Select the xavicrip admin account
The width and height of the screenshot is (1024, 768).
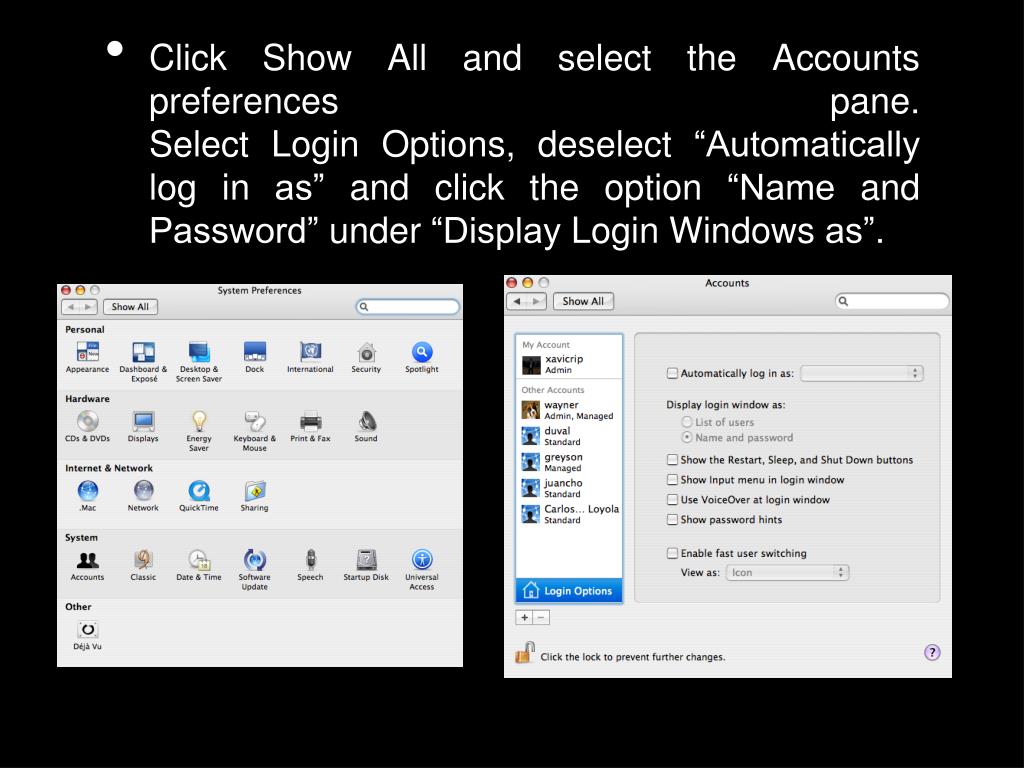pyautogui.click(x=569, y=364)
